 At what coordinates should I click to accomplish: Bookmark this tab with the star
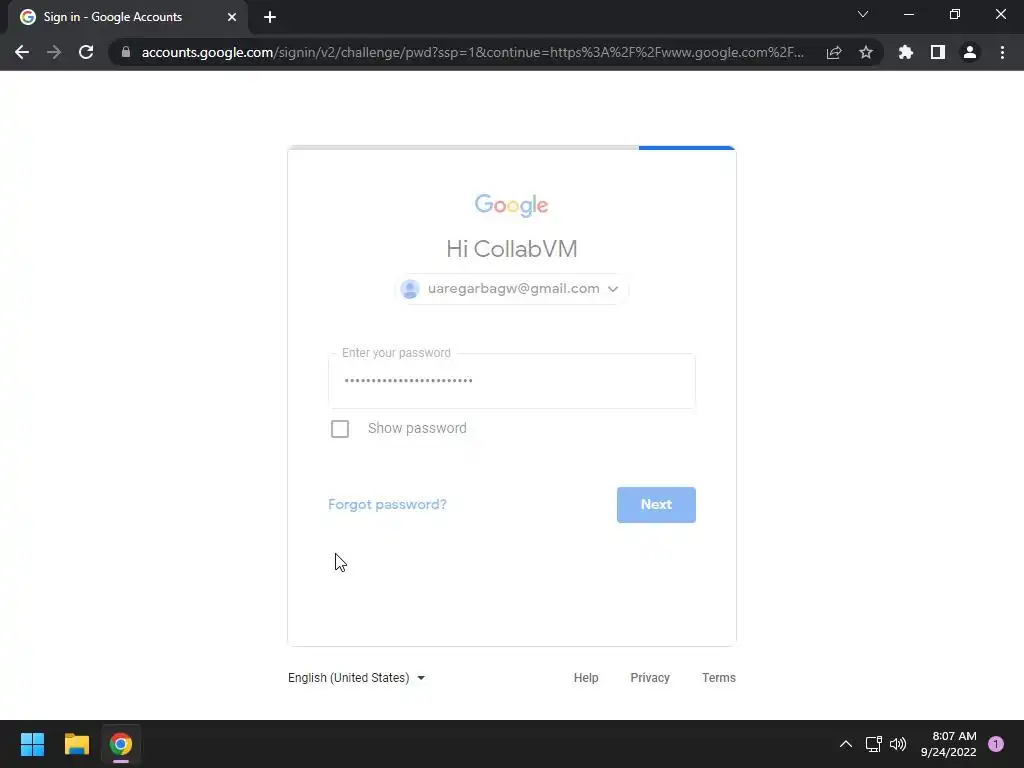(x=866, y=52)
